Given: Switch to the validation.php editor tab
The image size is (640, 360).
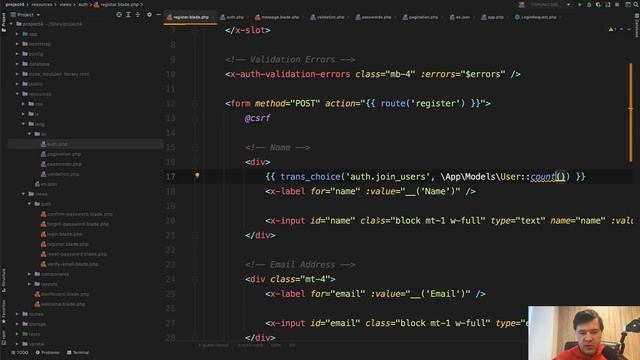Looking at the screenshot, I should click(x=328, y=17).
